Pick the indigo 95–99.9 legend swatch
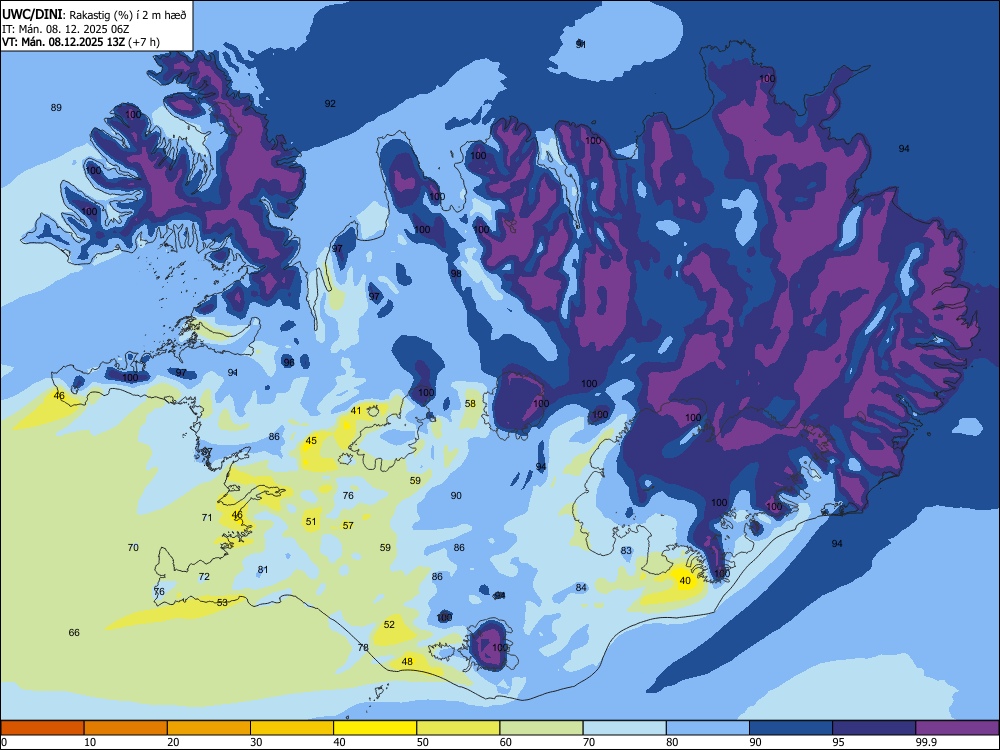This screenshot has height=750, width=1000. pyautogui.click(x=874, y=728)
